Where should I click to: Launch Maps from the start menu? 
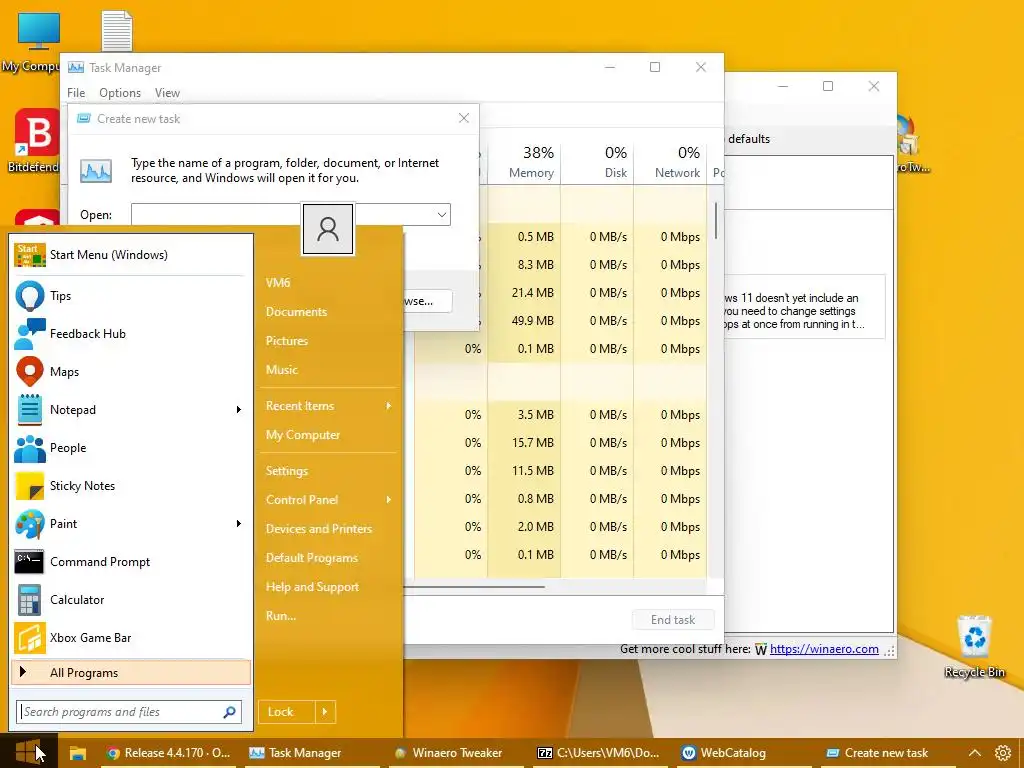(x=131, y=372)
